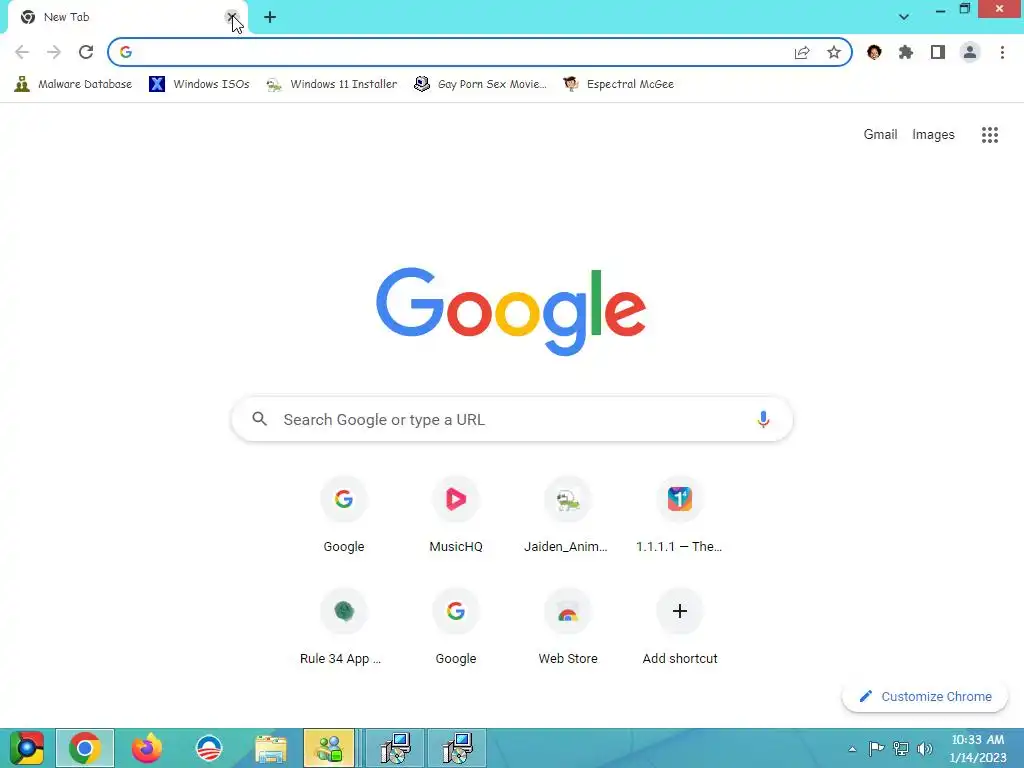This screenshot has width=1024, height=768.
Task: Open the Chrome profile avatar
Action: pyautogui.click(x=970, y=52)
